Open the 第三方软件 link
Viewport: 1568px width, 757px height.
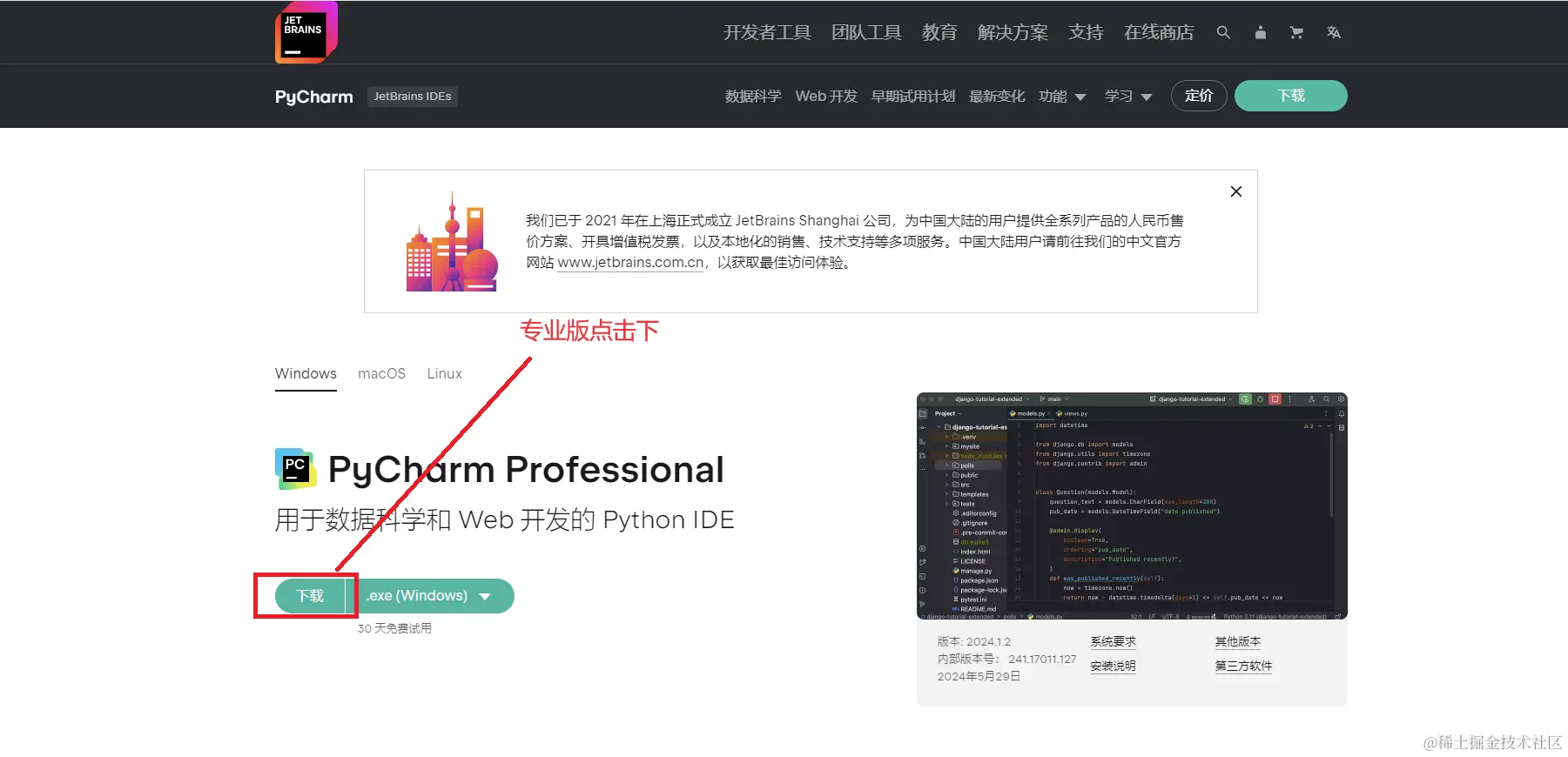pyautogui.click(x=1243, y=667)
